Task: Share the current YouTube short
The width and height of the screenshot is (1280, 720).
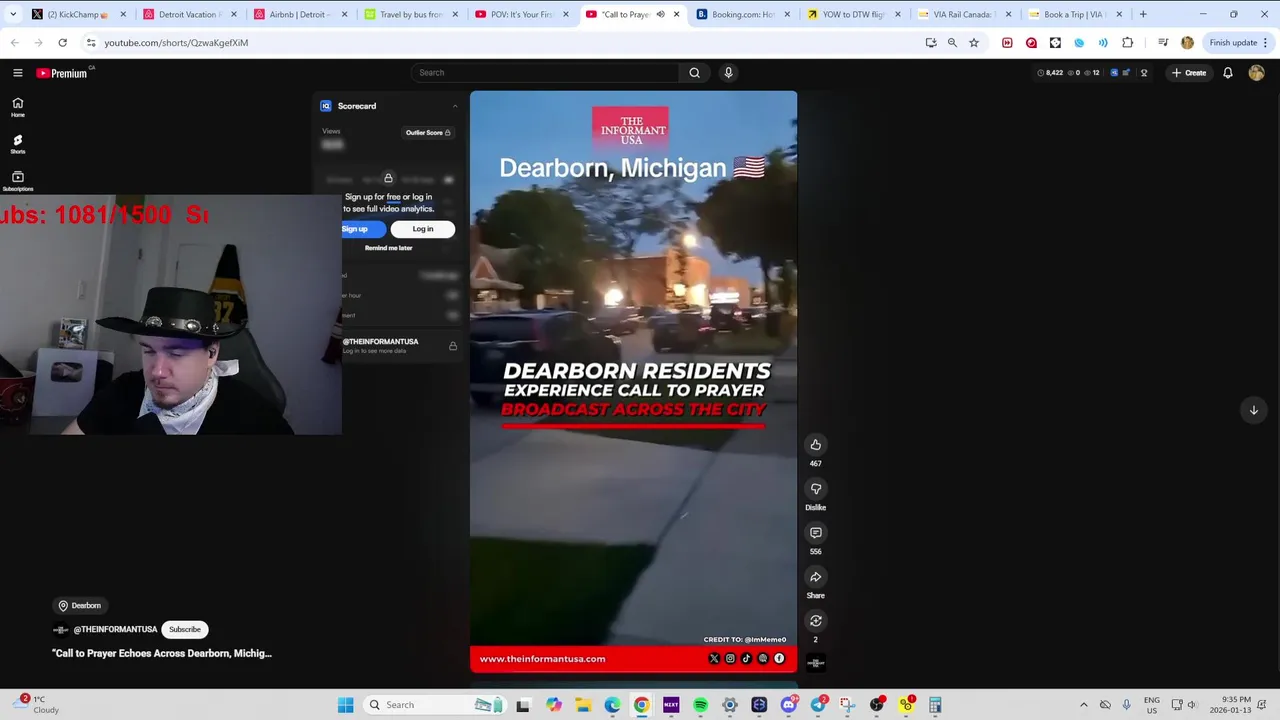Action: pos(815,577)
